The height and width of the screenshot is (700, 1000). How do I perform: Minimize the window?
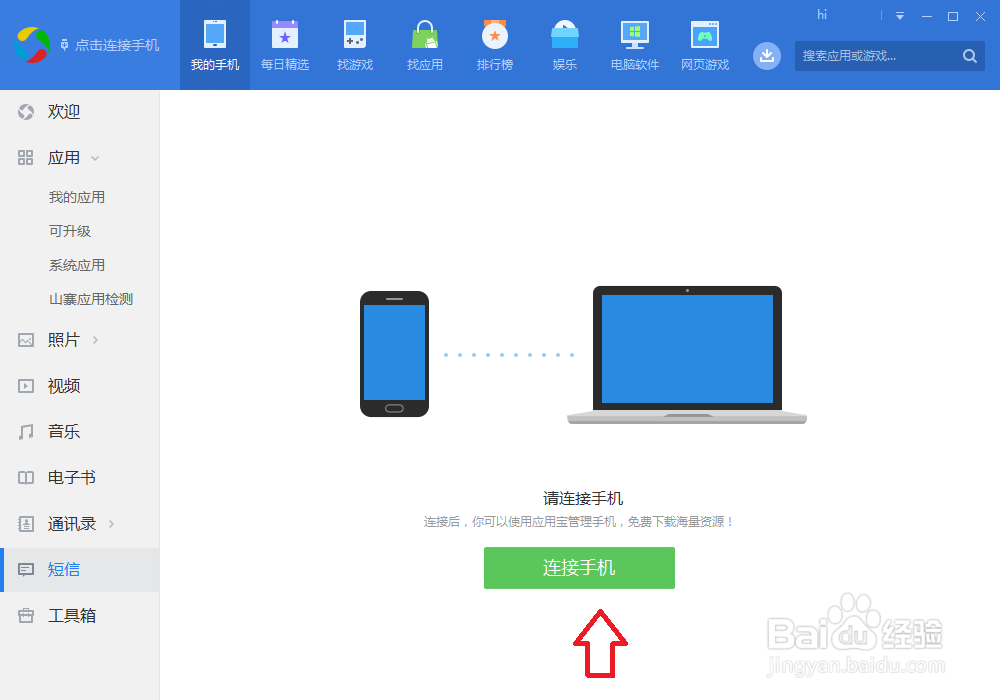tap(927, 17)
